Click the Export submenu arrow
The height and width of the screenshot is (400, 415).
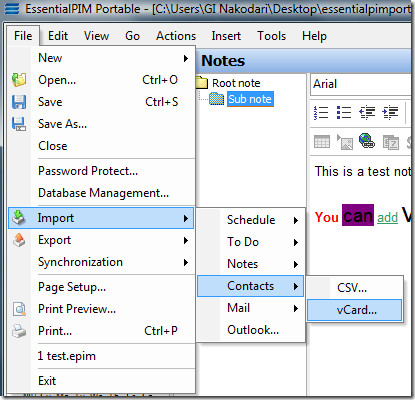click(x=186, y=240)
